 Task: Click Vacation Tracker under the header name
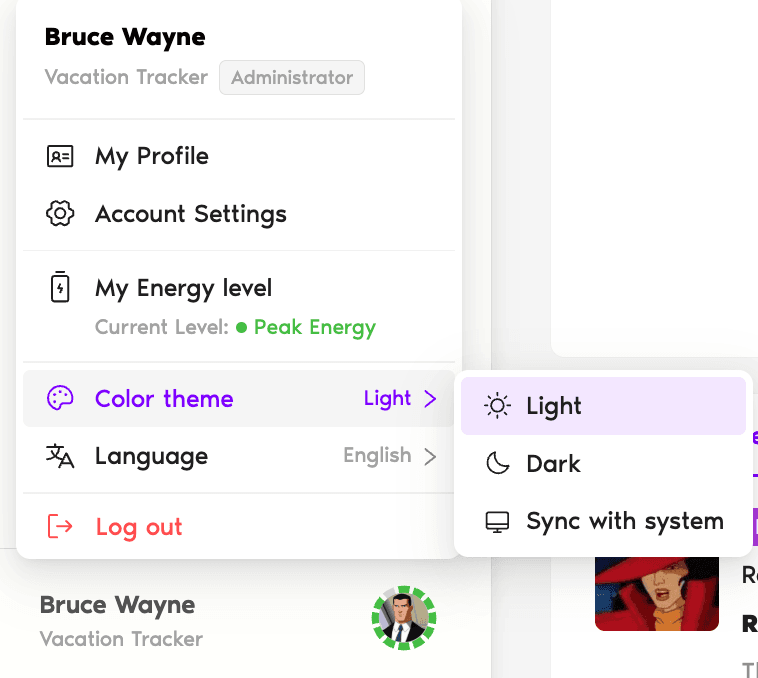point(126,77)
